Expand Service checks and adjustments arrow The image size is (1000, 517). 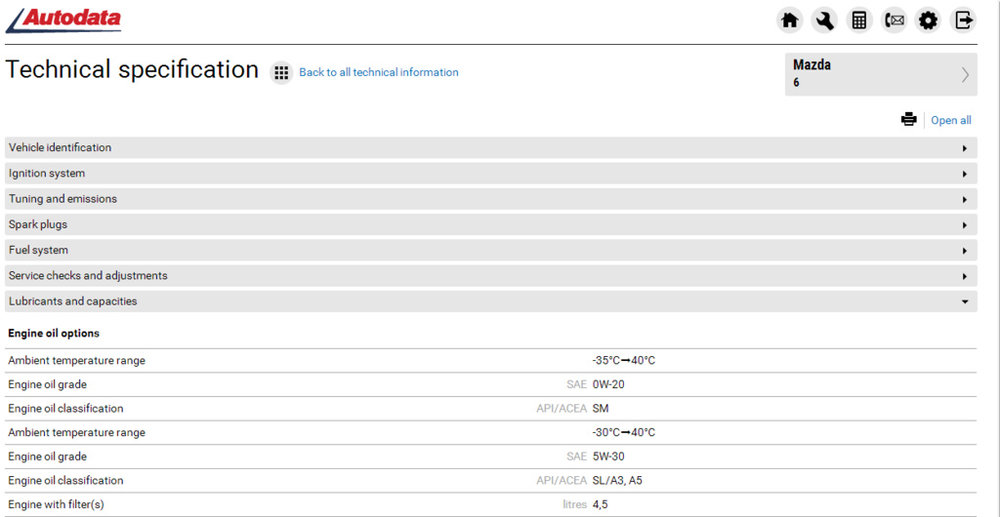tap(965, 277)
